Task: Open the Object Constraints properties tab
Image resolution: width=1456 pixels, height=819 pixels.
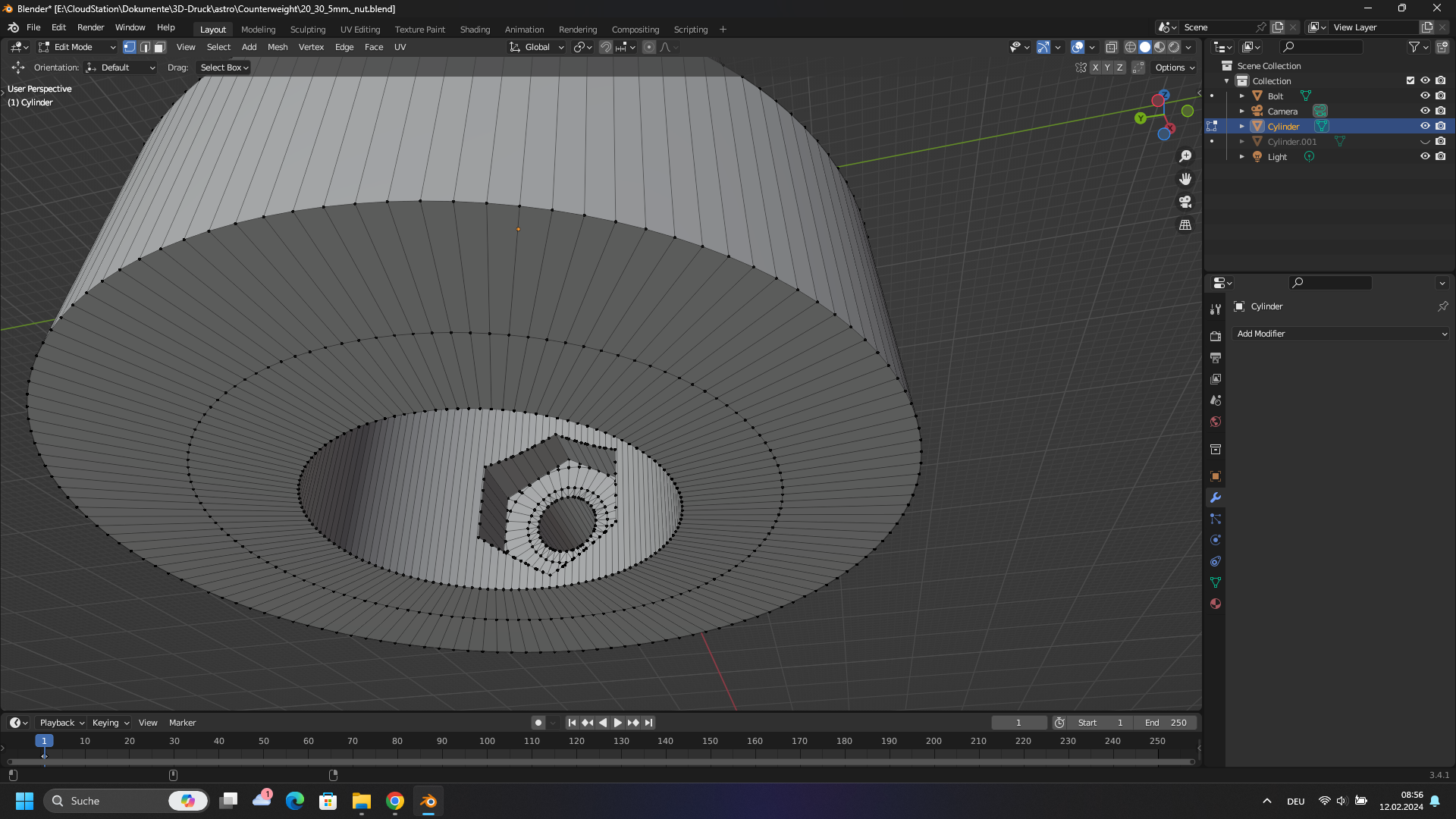Action: [1216, 561]
